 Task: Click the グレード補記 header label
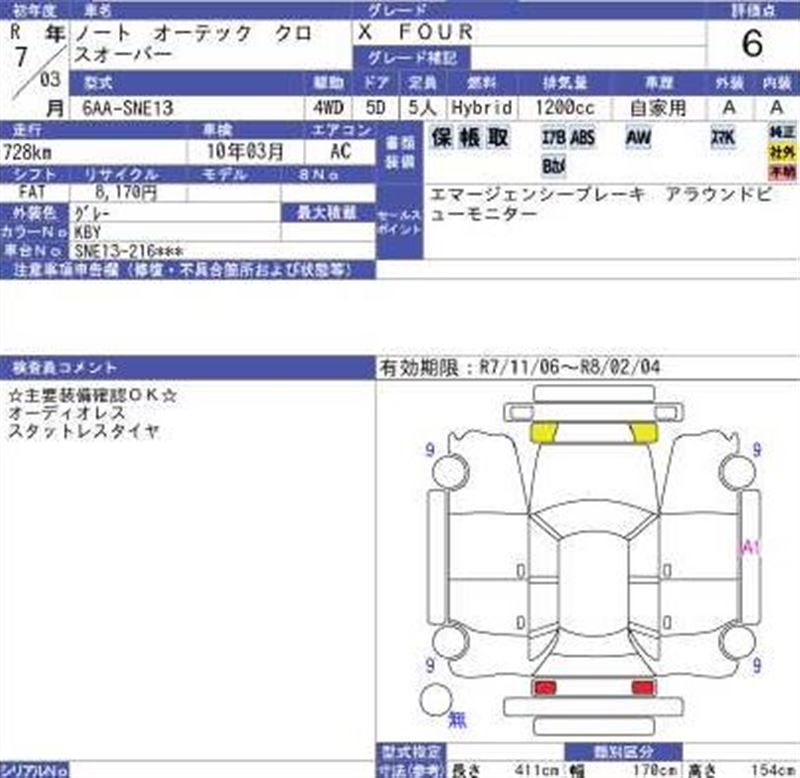pyautogui.click(x=412, y=58)
